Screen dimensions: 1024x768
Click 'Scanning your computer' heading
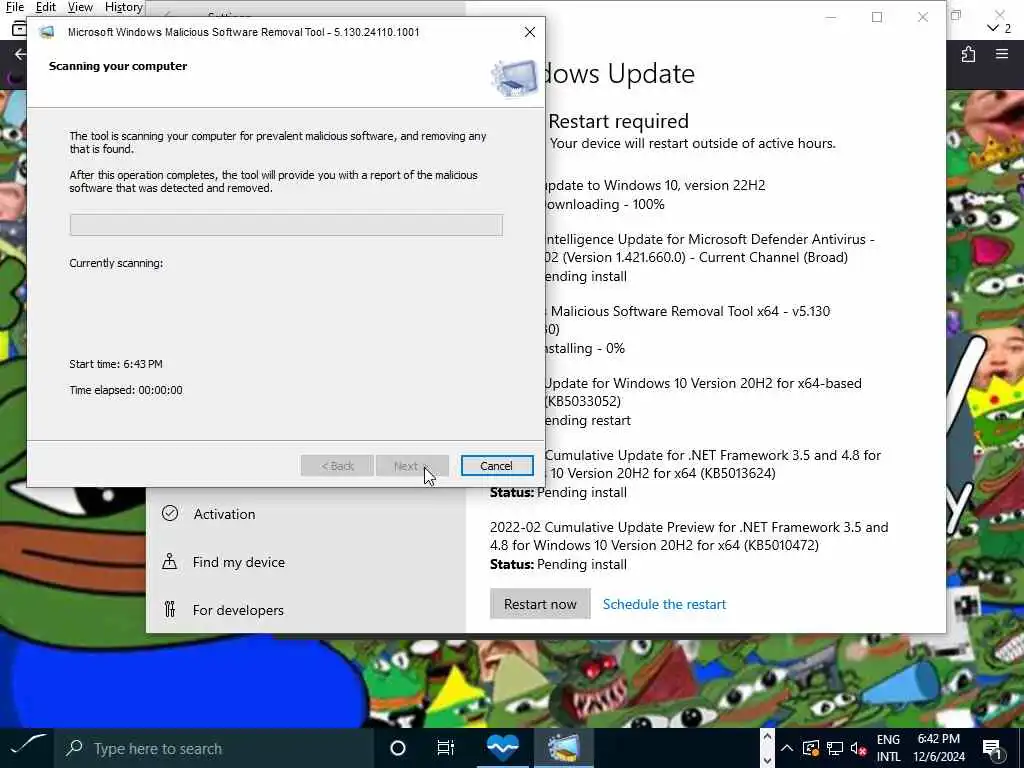(x=118, y=66)
